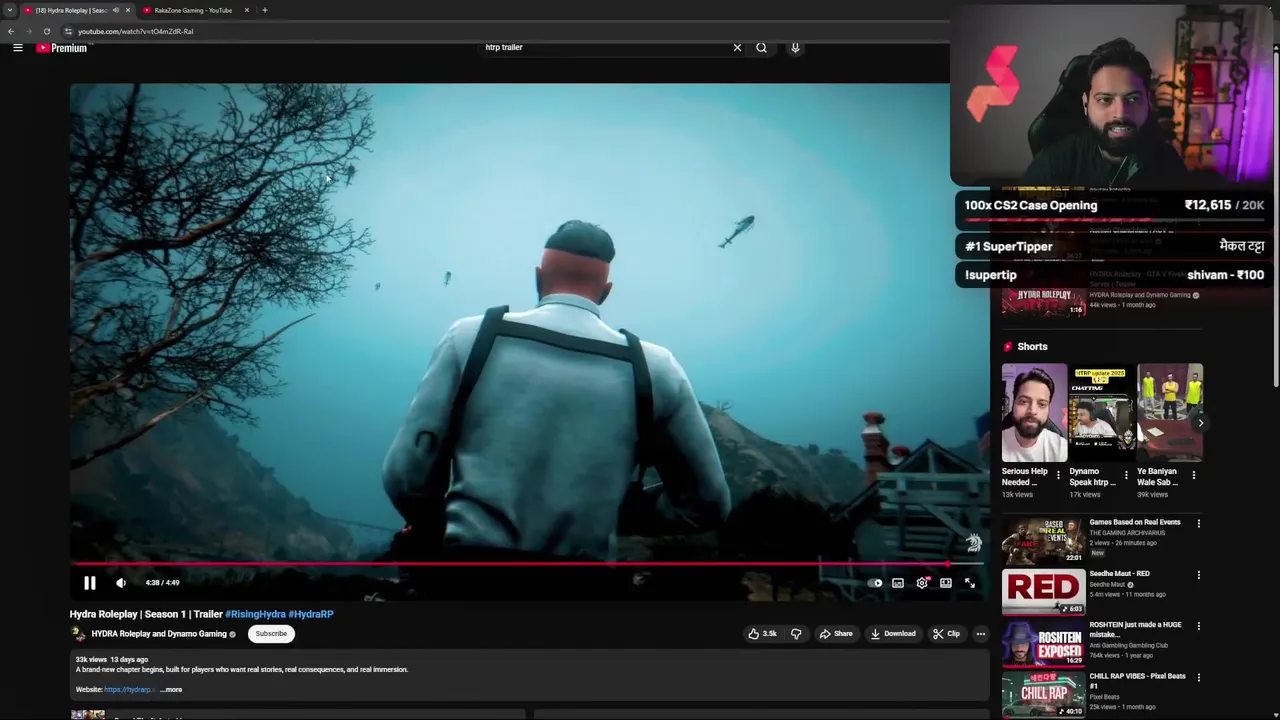Open options for Games Based on Real Events
The width and height of the screenshot is (1280, 720).
tap(1198, 523)
